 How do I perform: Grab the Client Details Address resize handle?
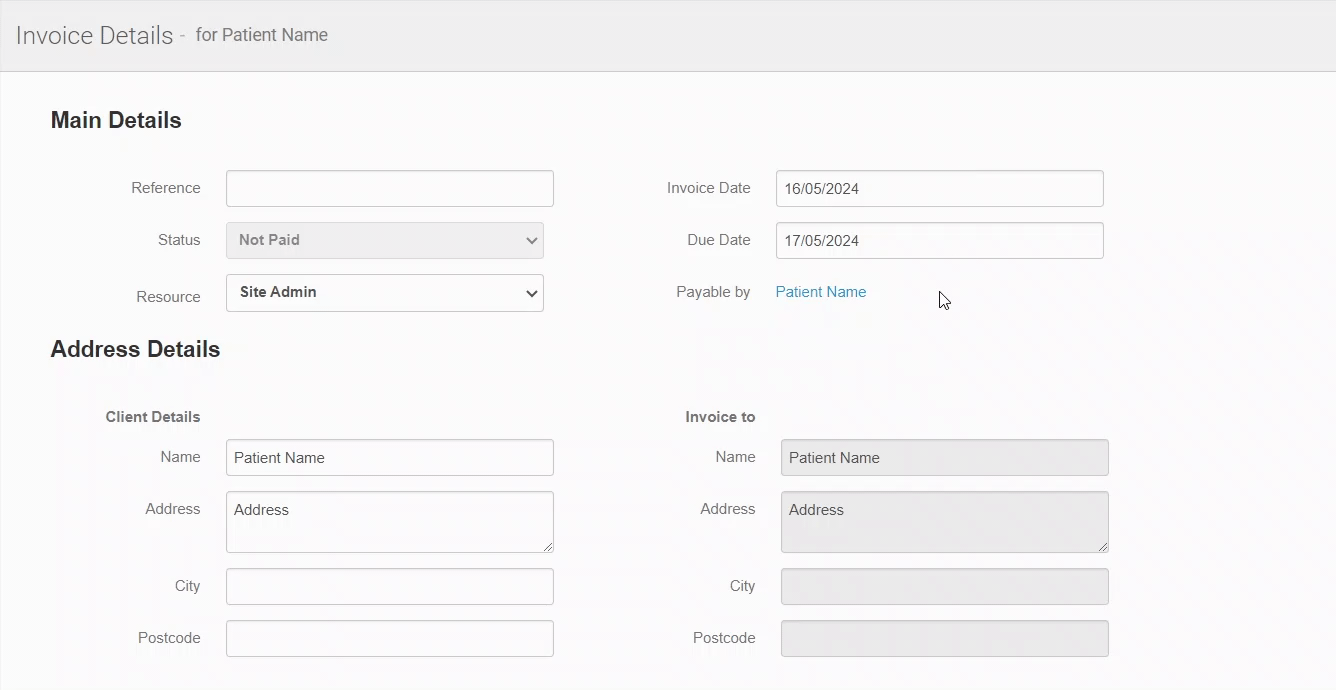coord(548,547)
